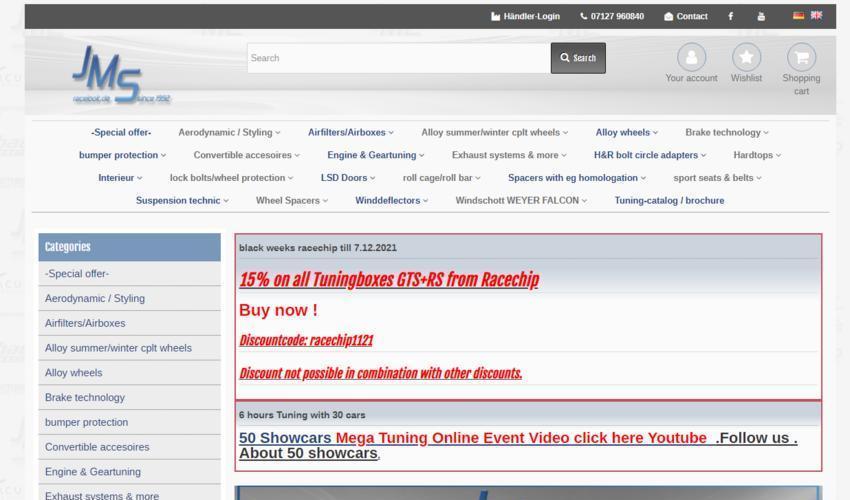
Task: Open Hardtops menu
Action: [757, 155]
